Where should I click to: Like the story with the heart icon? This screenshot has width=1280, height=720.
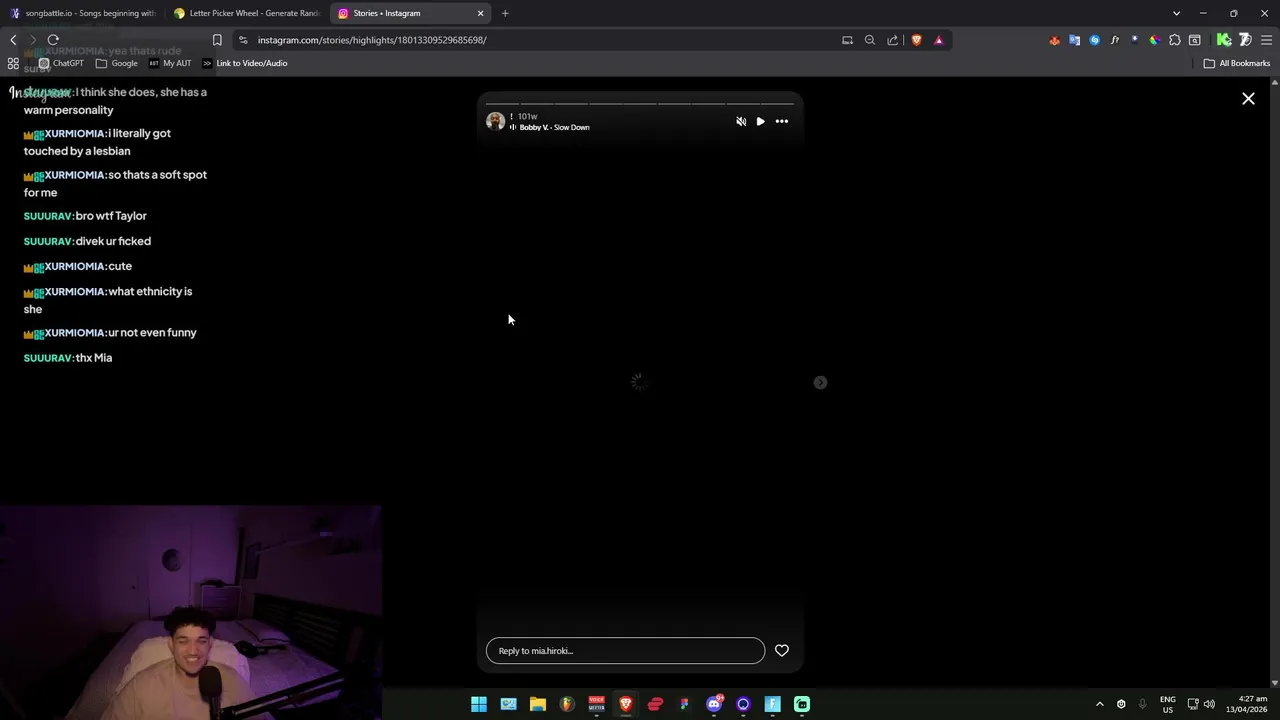(782, 651)
